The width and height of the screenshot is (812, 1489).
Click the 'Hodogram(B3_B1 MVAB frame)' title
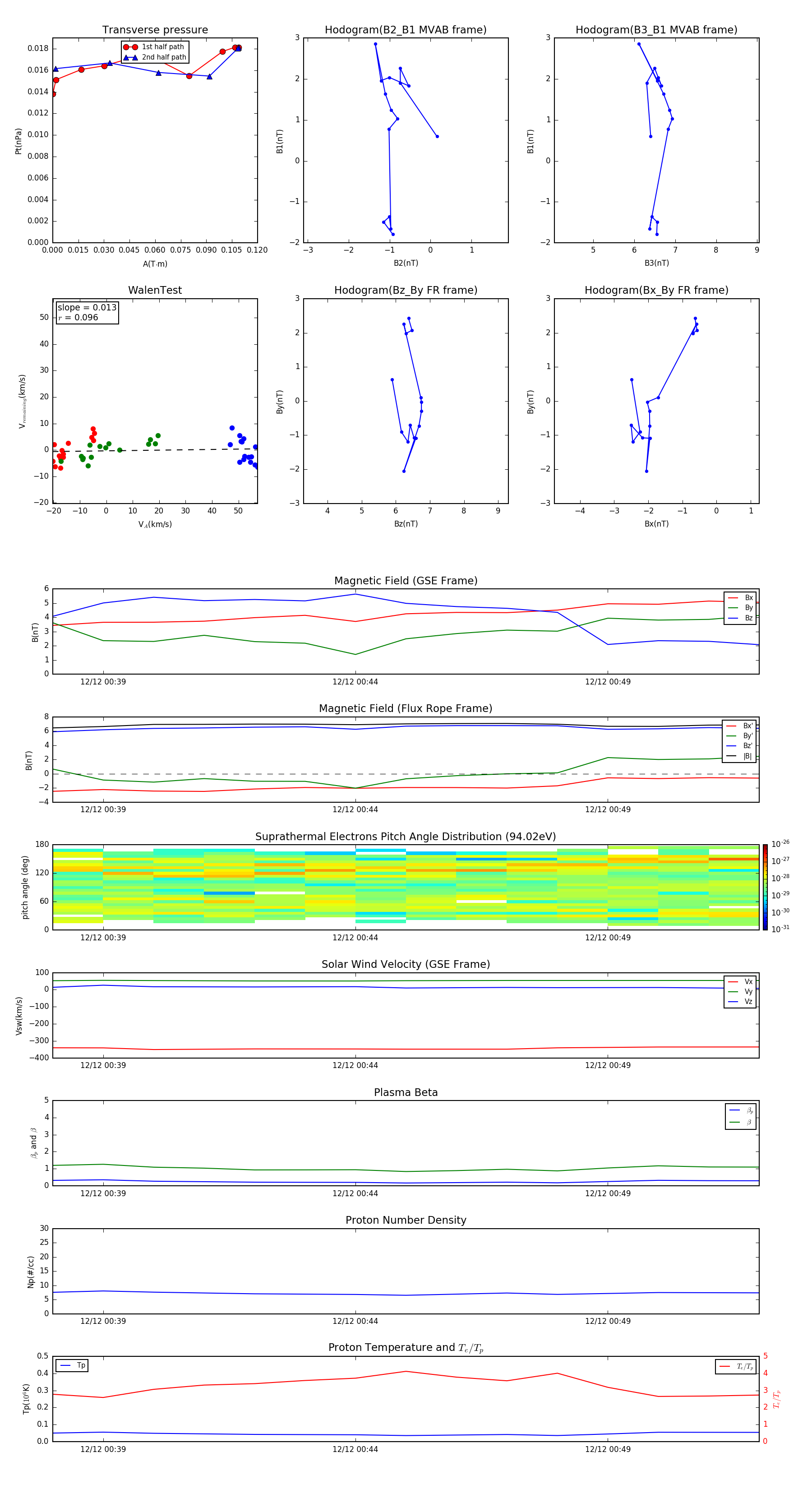pos(656,30)
